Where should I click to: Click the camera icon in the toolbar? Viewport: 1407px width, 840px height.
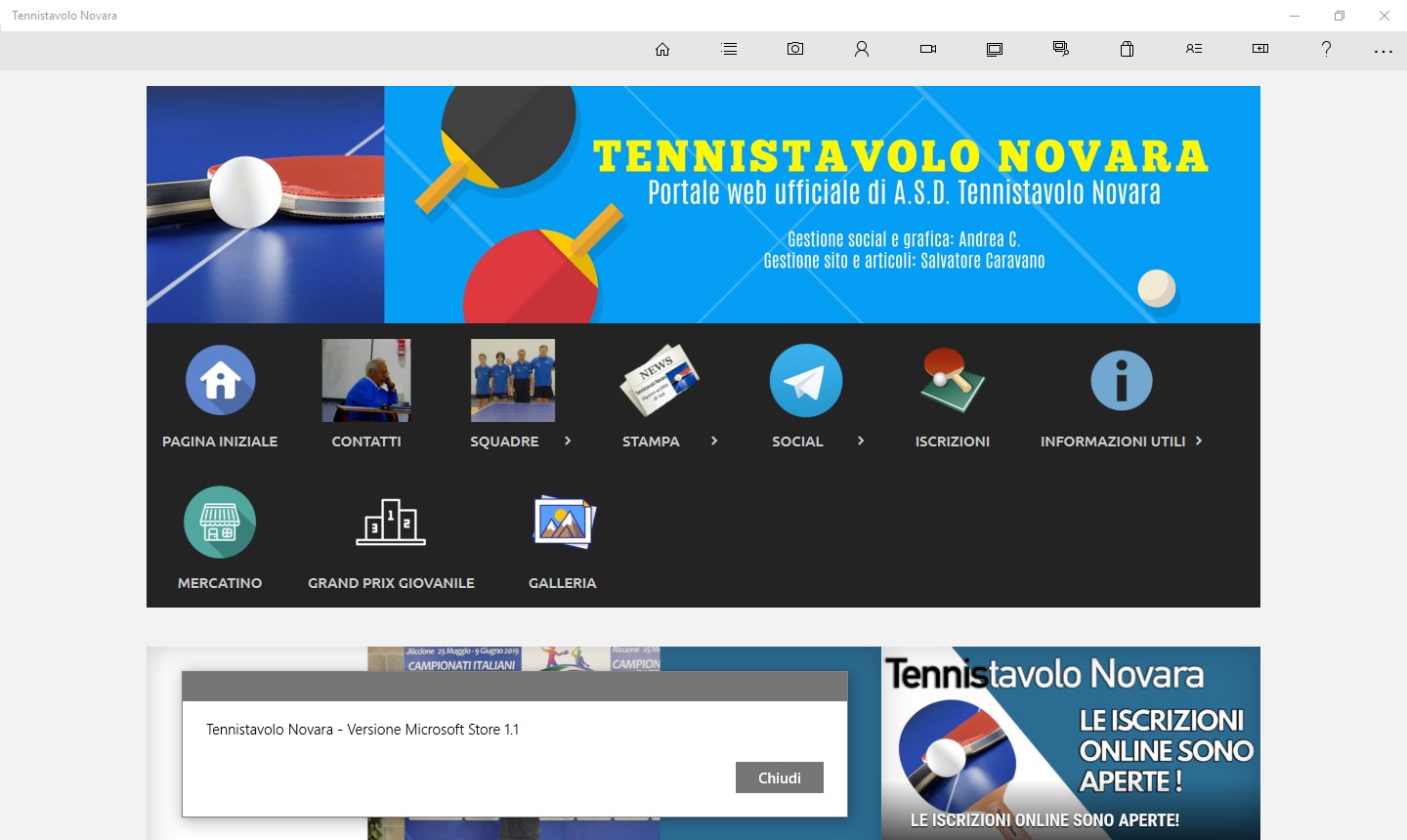coord(795,49)
